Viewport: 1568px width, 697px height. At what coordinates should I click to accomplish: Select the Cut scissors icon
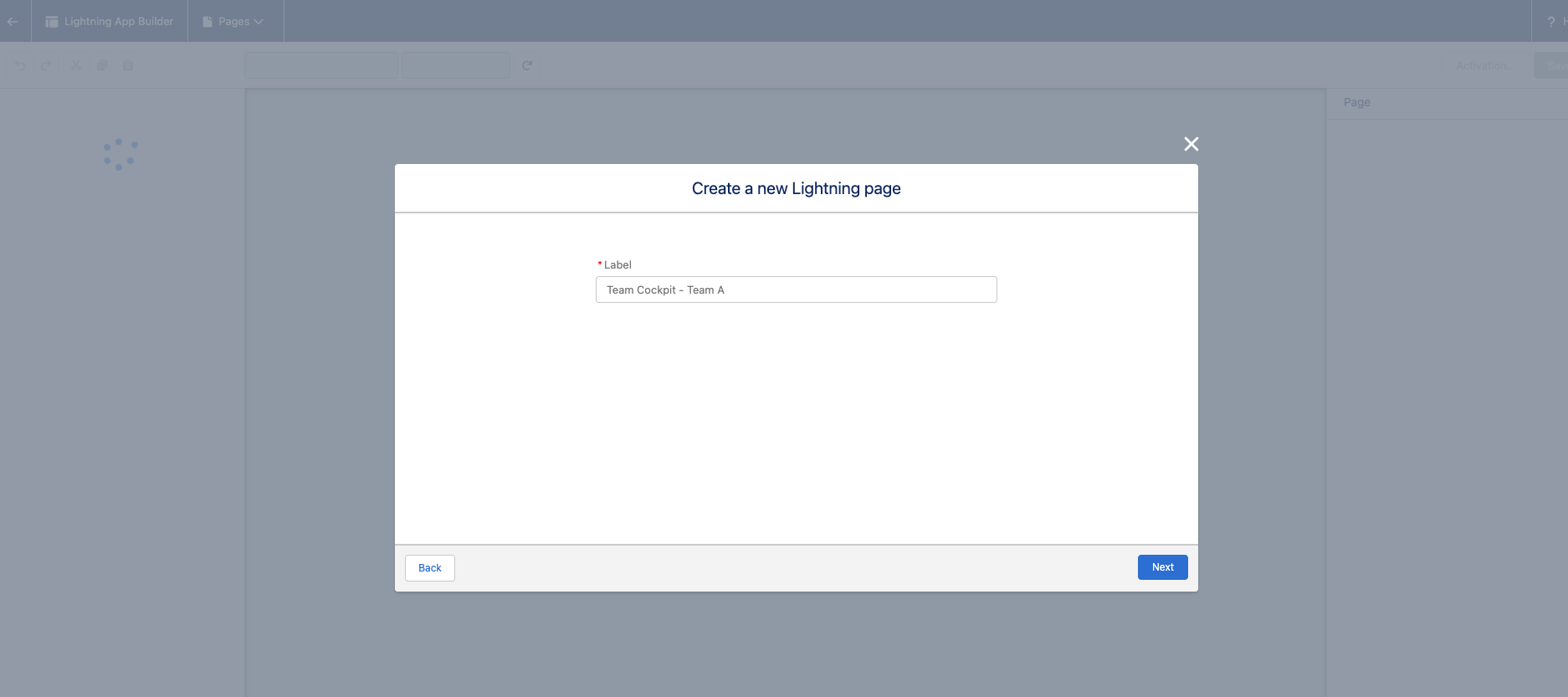tap(76, 65)
